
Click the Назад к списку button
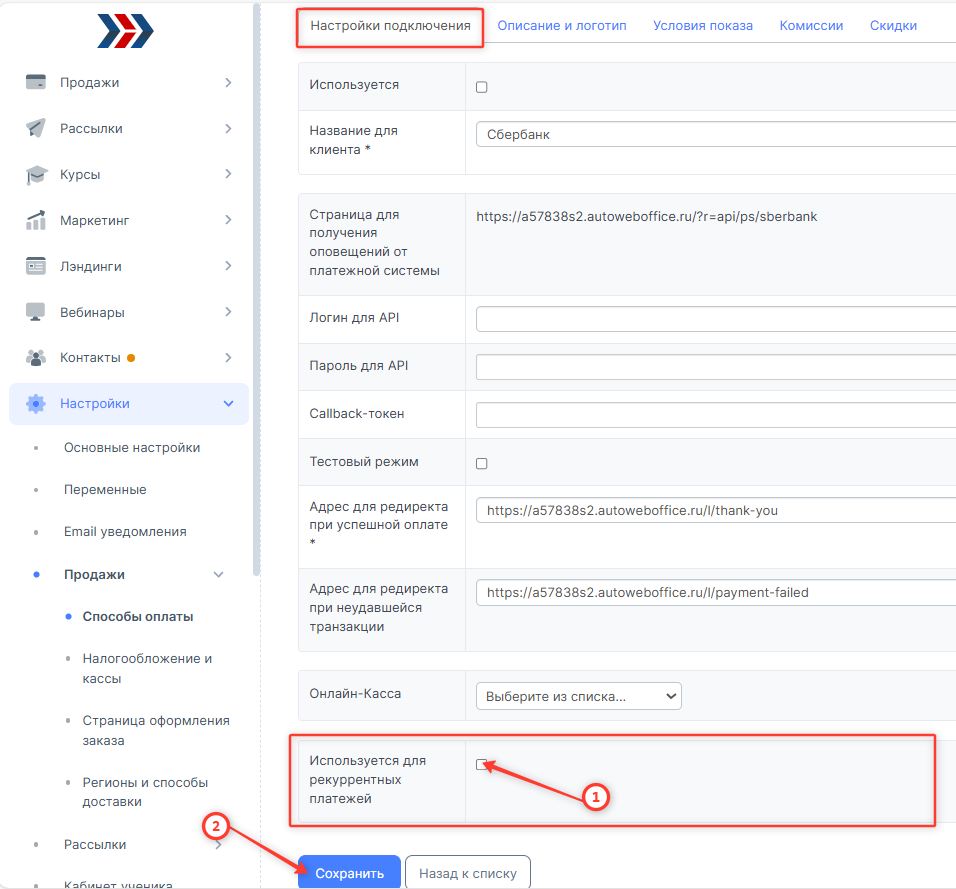[x=467, y=873]
